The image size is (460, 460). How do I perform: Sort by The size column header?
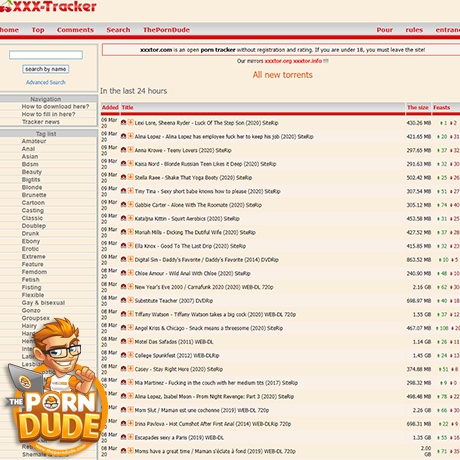coord(418,107)
